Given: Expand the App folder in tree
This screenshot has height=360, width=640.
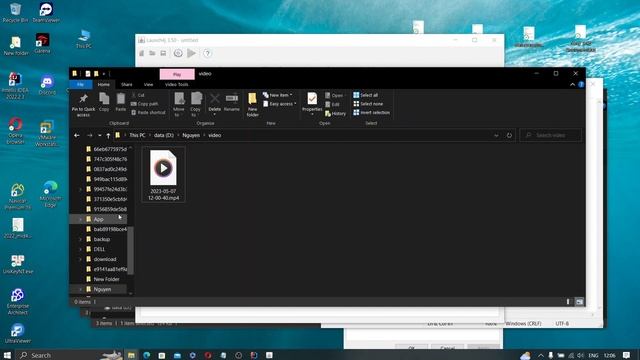Looking at the screenshot, I should pos(80,220).
